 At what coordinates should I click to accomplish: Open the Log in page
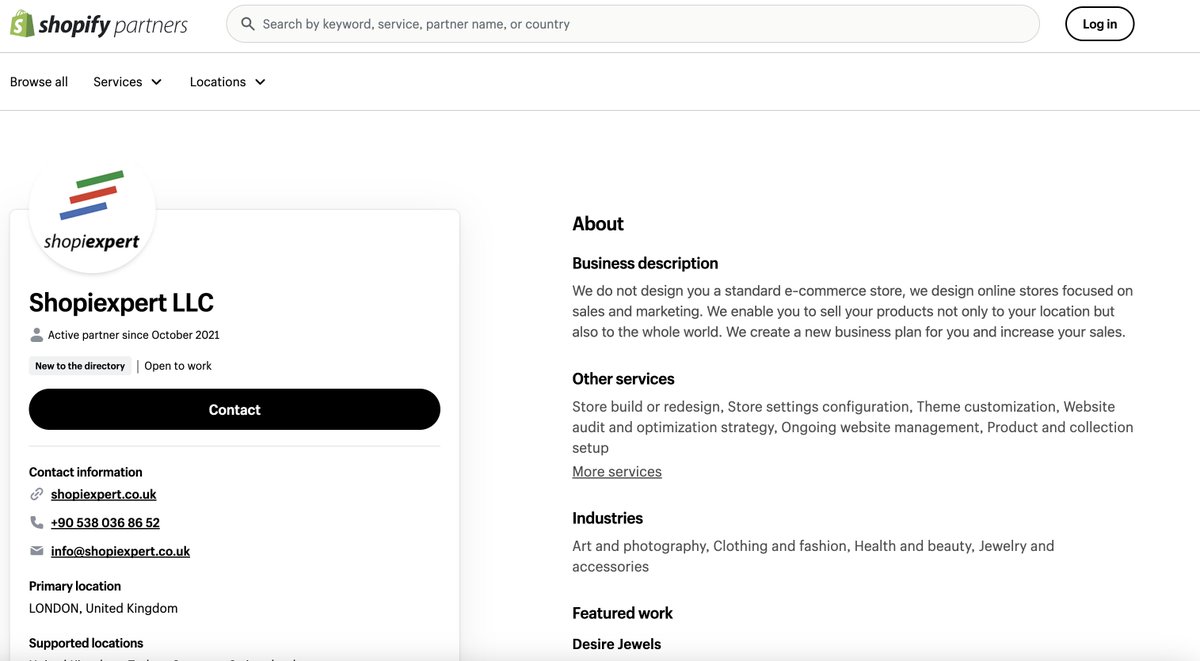point(1099,24)
